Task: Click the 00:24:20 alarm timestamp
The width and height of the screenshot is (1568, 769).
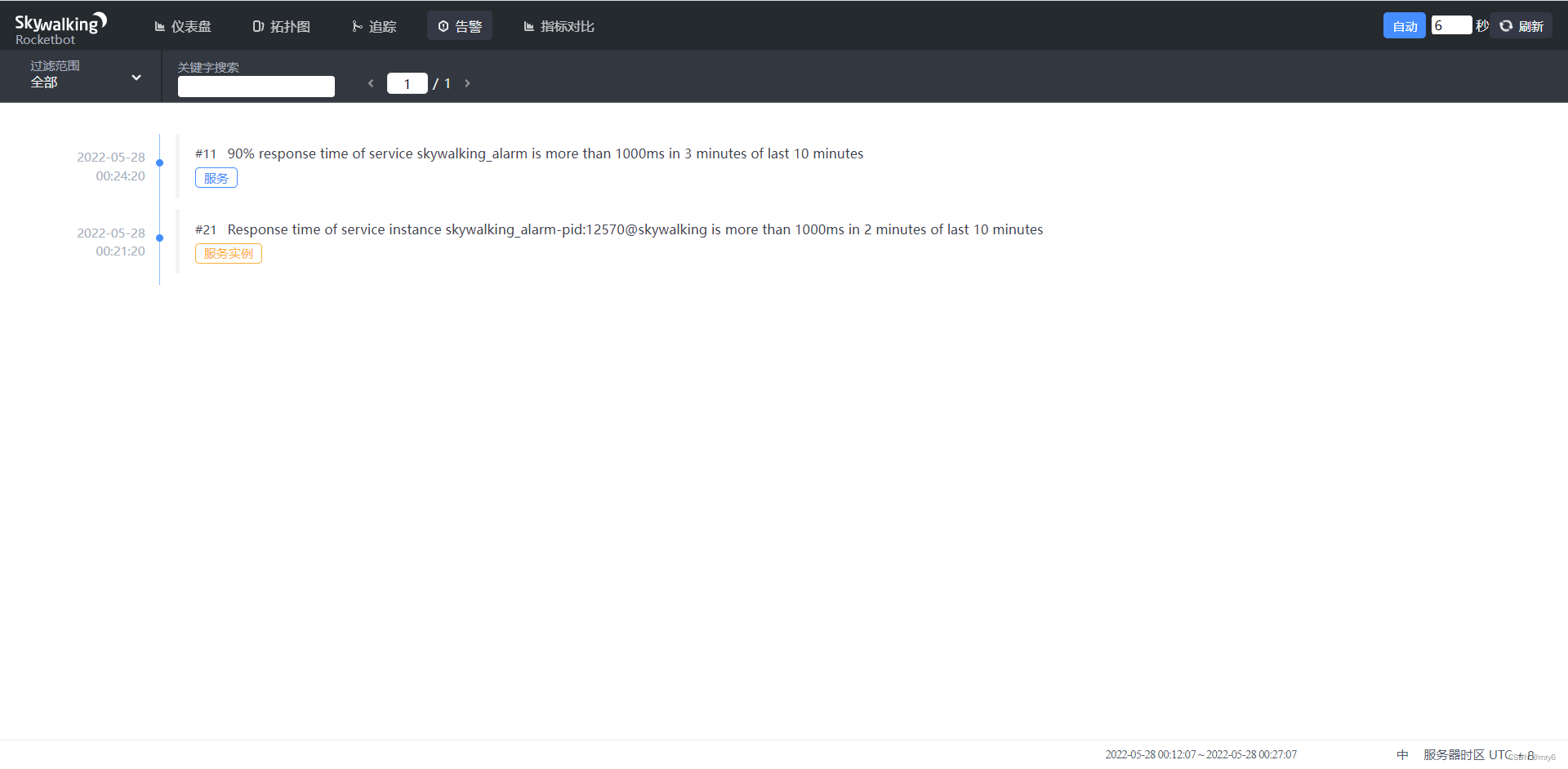Action: (111, 167)
